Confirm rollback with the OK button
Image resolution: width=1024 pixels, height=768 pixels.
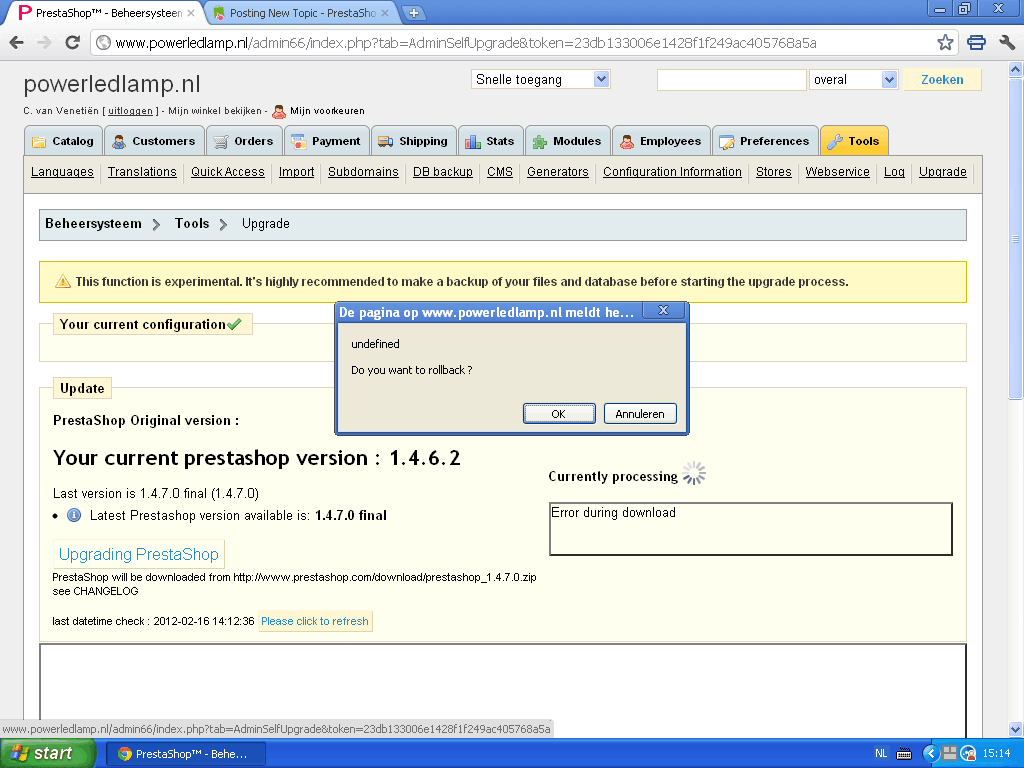tap(559, 414)
